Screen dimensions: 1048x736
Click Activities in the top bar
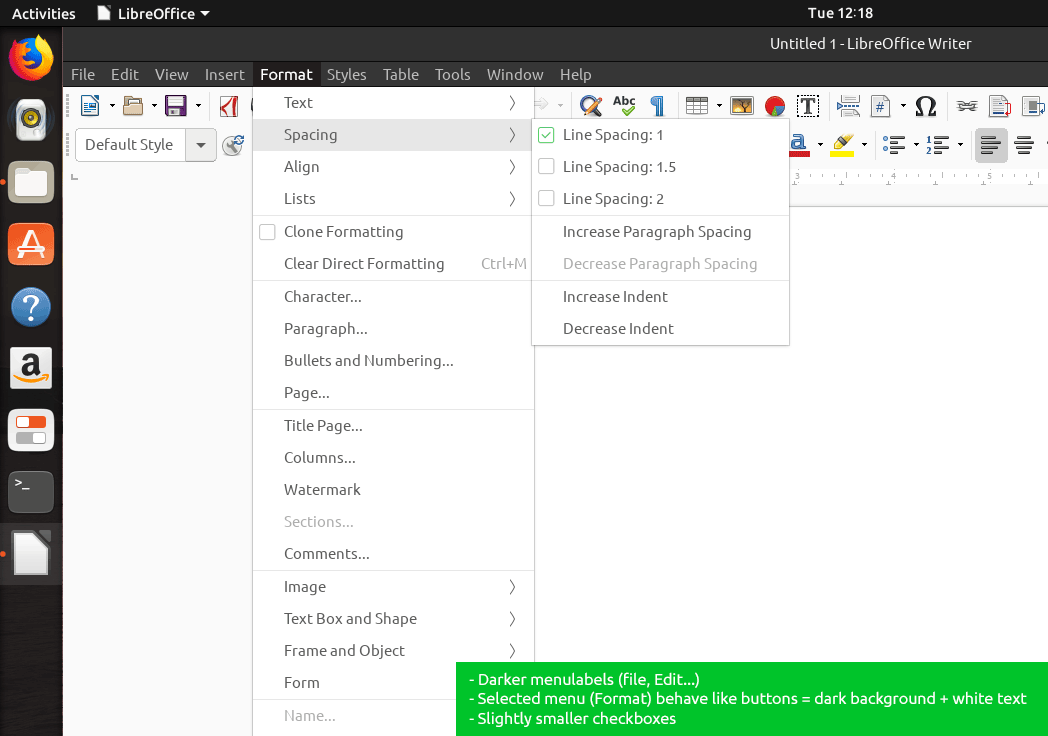tap(43, 13)
